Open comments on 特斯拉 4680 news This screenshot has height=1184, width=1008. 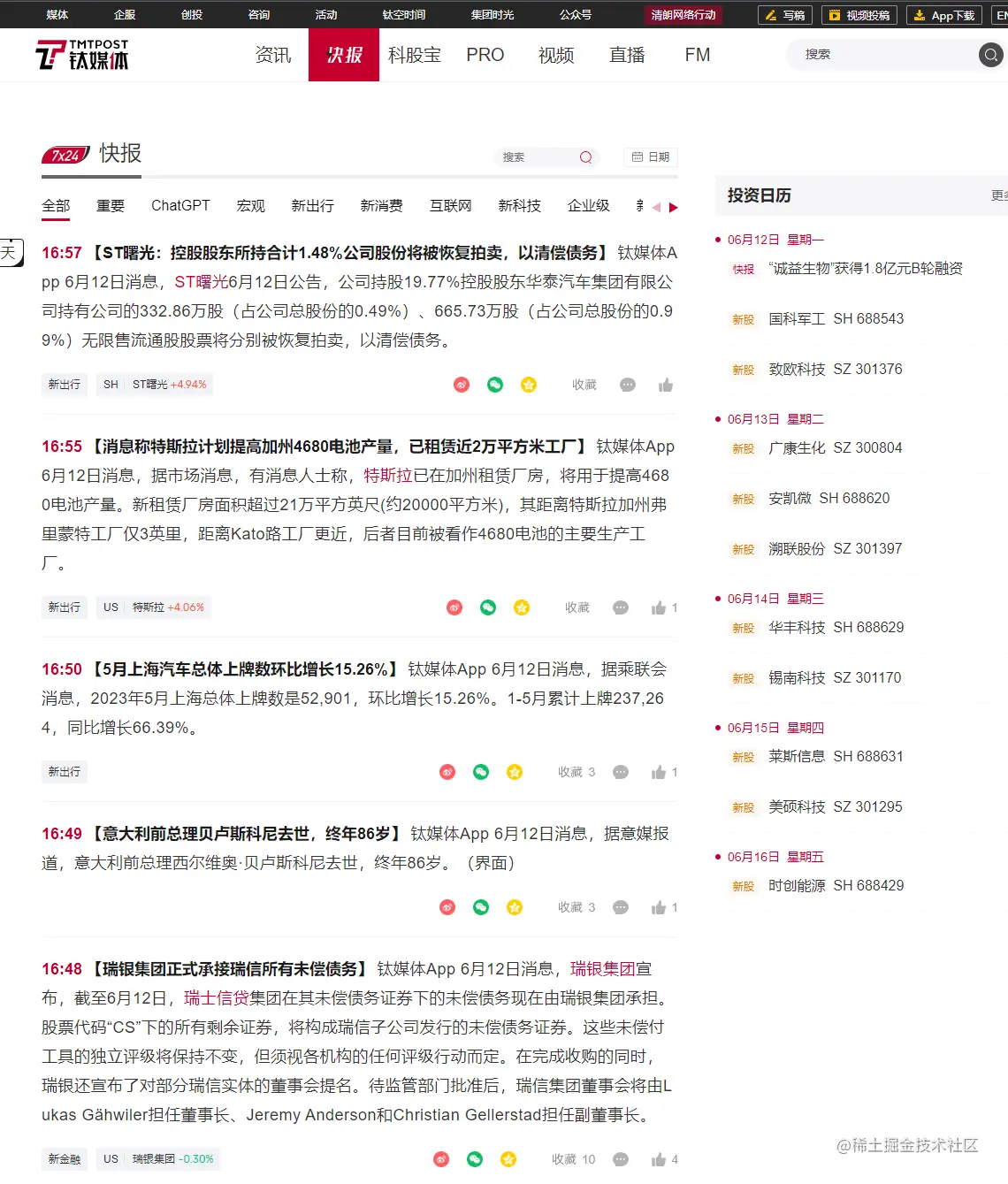(x=621, y=607)
